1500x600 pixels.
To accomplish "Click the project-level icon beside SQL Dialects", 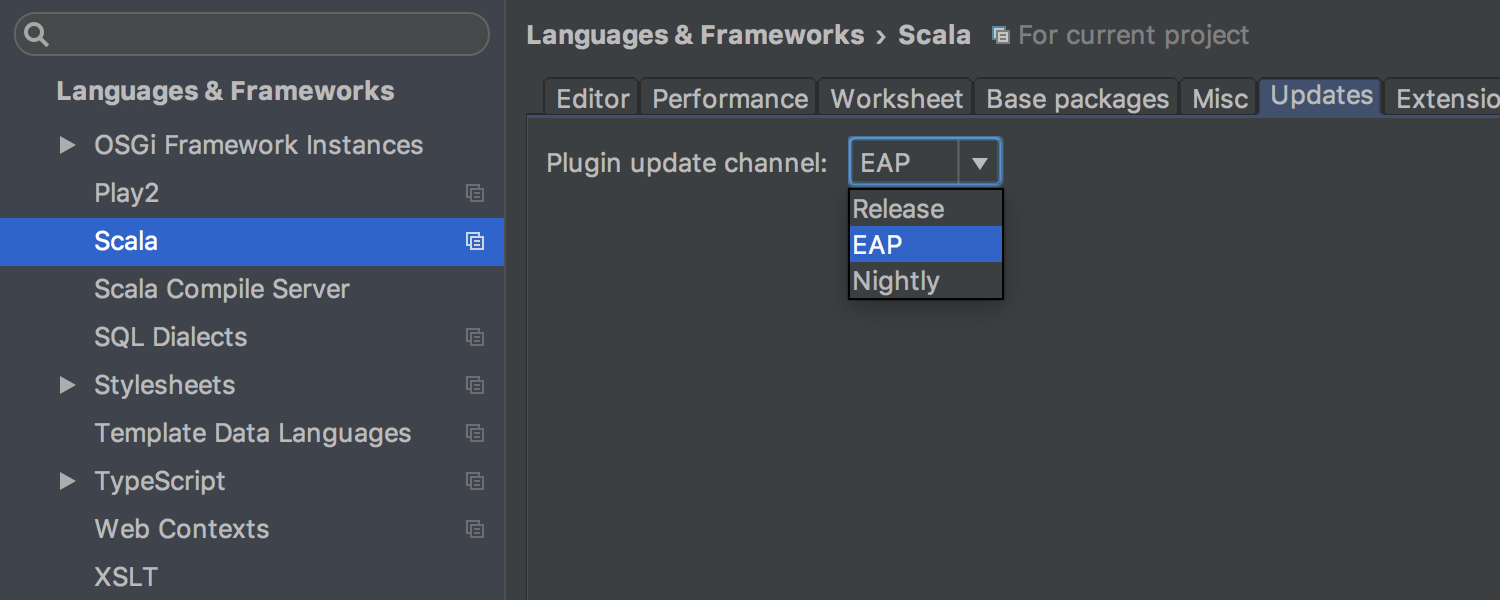I will click(475, 337).
